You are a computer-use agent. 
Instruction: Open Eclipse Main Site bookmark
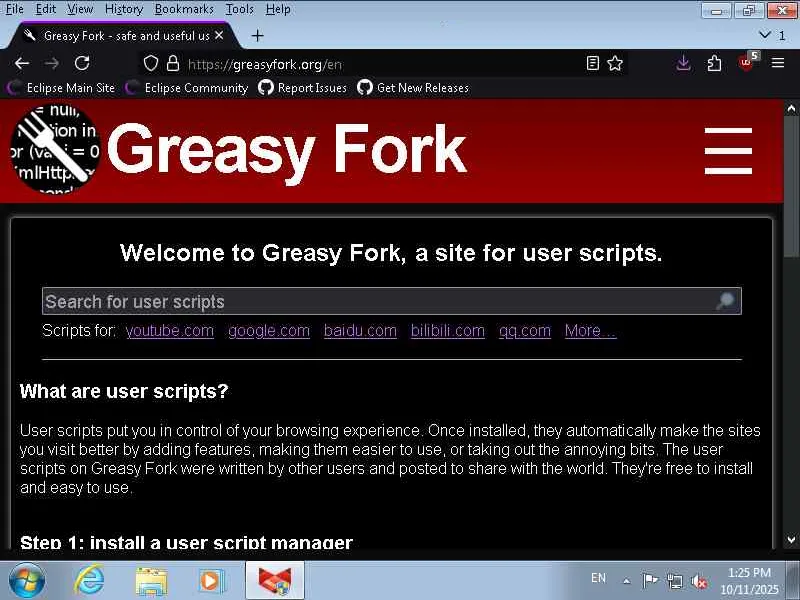(62, 88)
